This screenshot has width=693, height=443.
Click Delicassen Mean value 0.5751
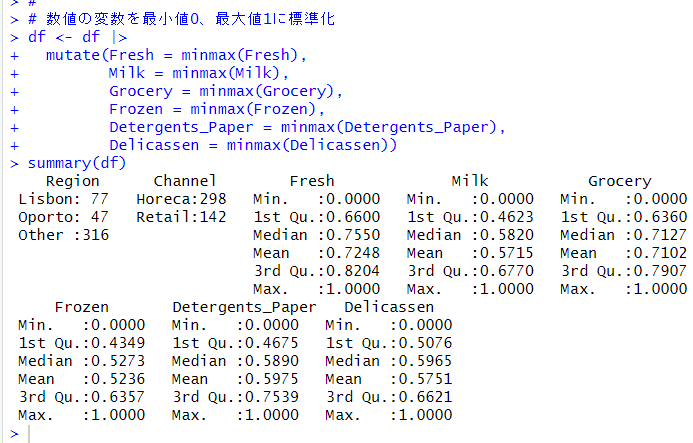[425, 379]
